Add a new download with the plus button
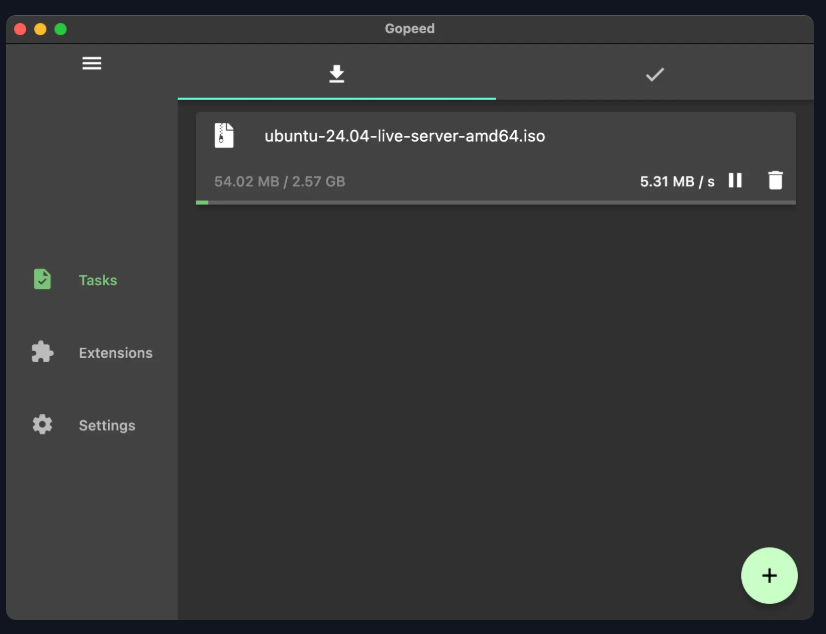The width and height of the screenshot is (826, 634). (x=769, y=575)
